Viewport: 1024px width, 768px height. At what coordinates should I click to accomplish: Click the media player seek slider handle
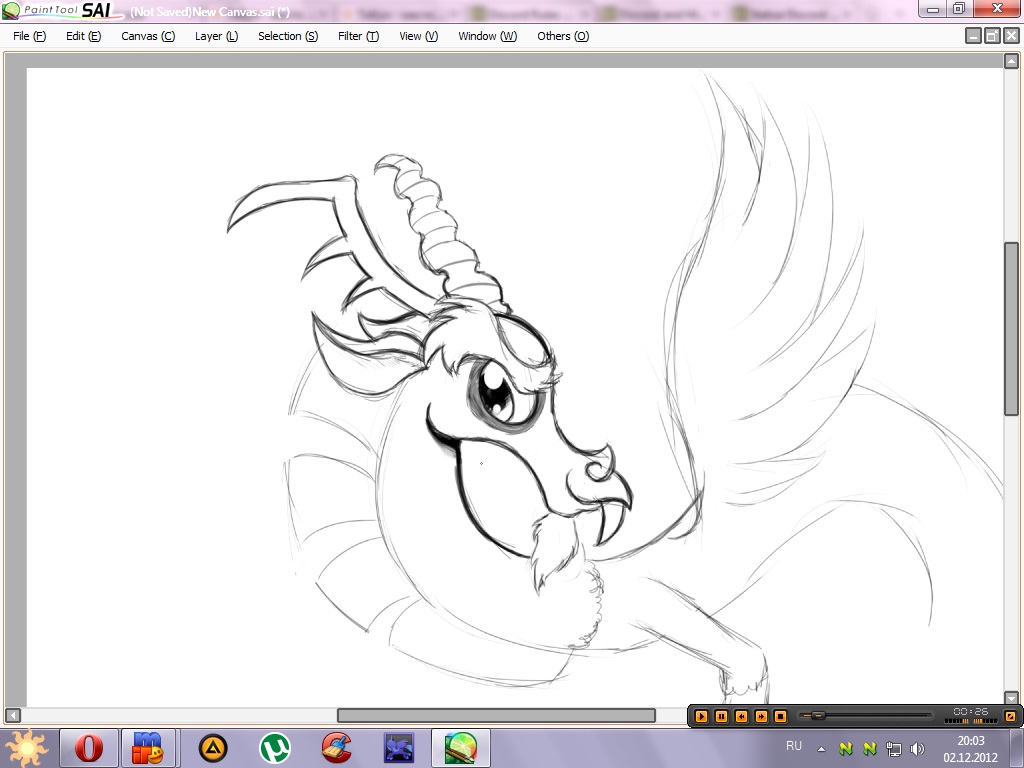818,716
